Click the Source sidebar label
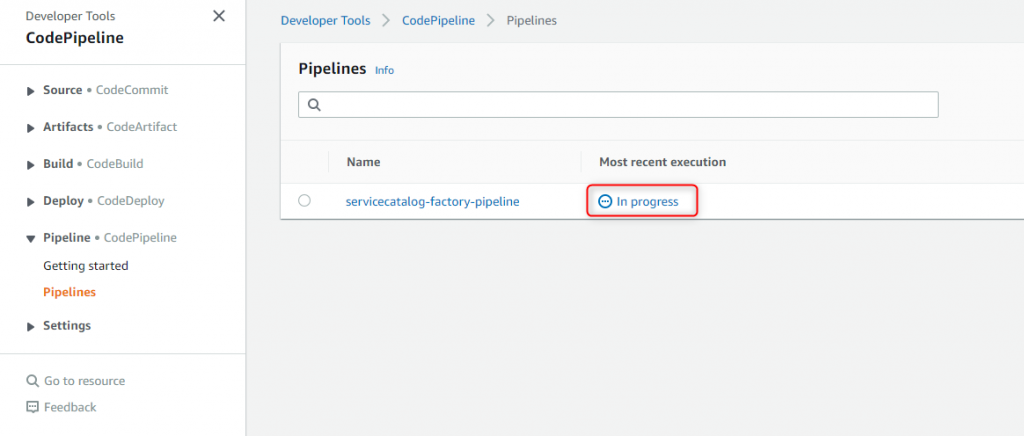The width and height of the screenshot is (1024, 436). [63, 90]
